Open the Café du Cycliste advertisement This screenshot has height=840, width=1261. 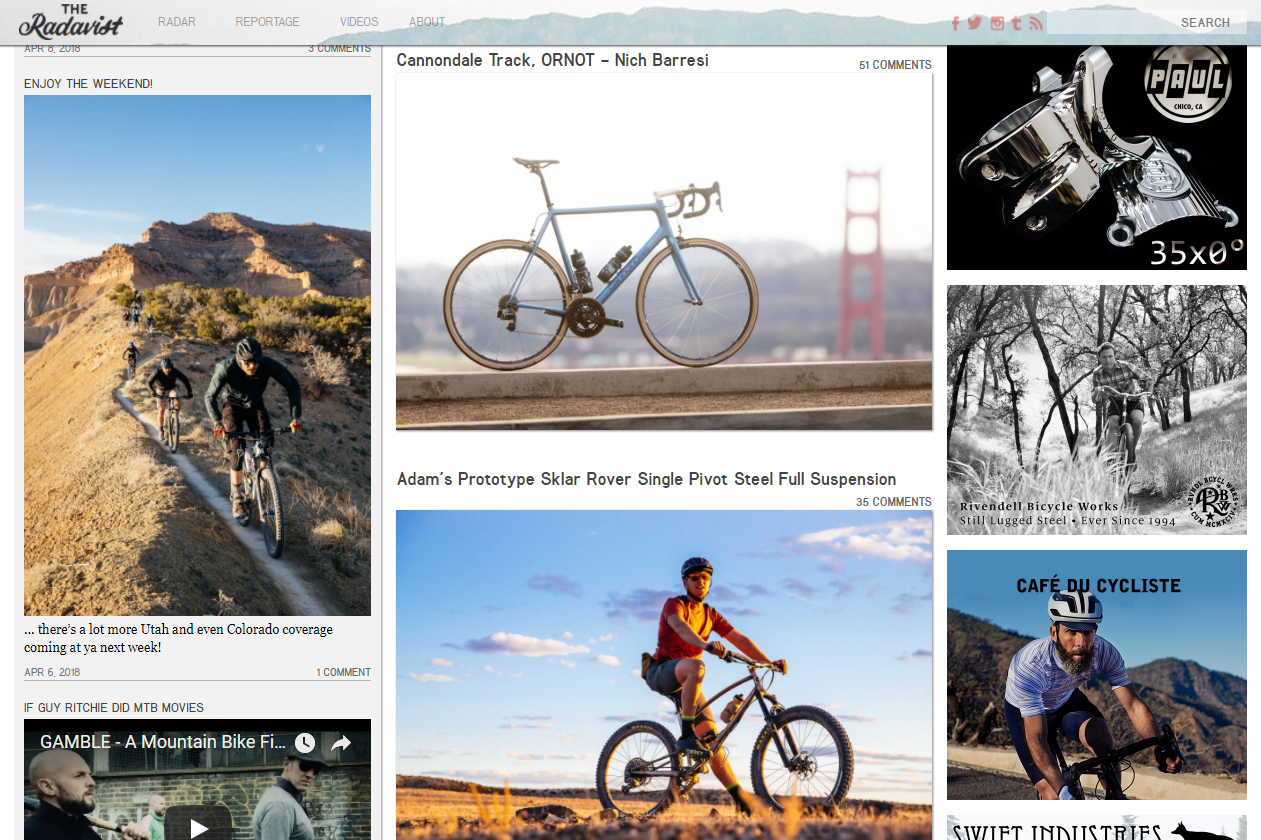1096,674
